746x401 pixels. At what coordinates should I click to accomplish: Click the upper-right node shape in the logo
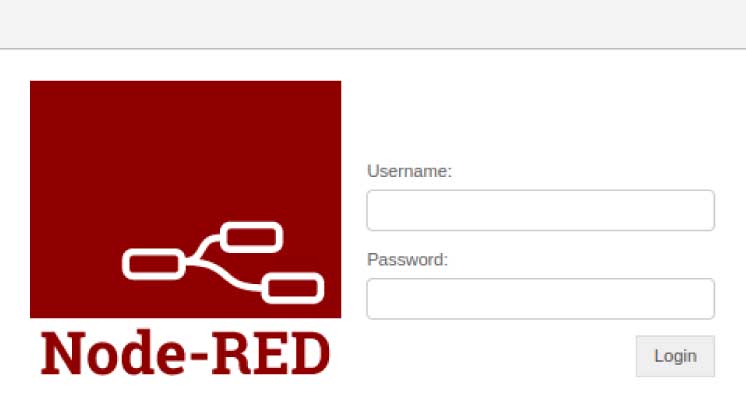251,237
